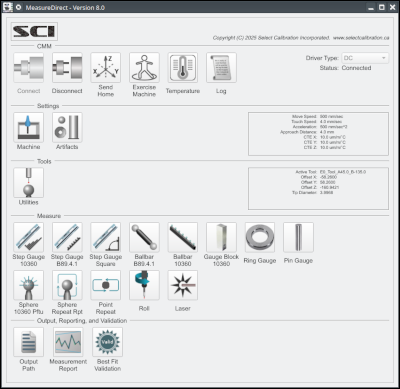Click the Offset X value
This screenshot has height=389, width=400.
point(328,177)
